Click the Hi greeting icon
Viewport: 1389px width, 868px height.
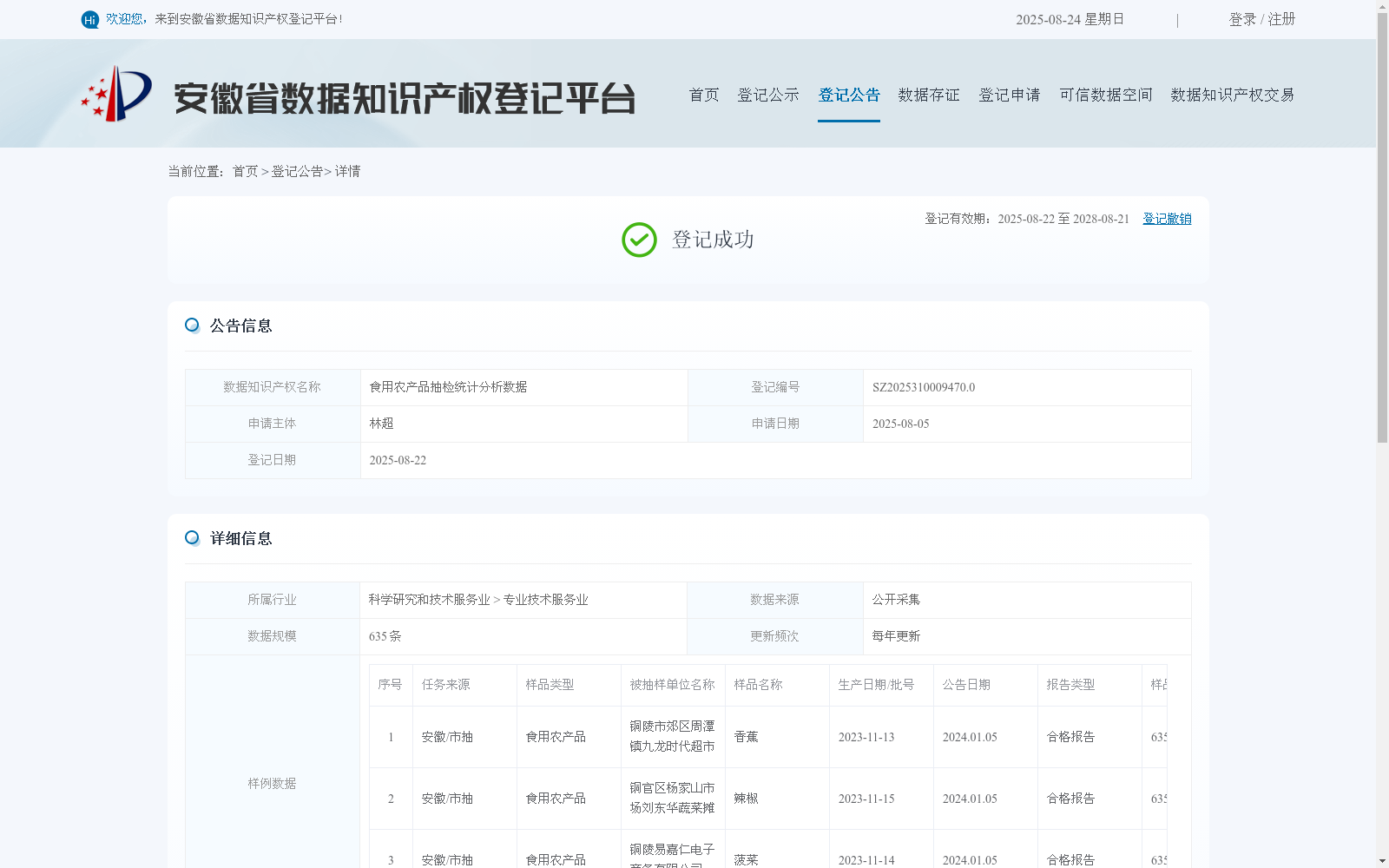click(x=90, y=19)
